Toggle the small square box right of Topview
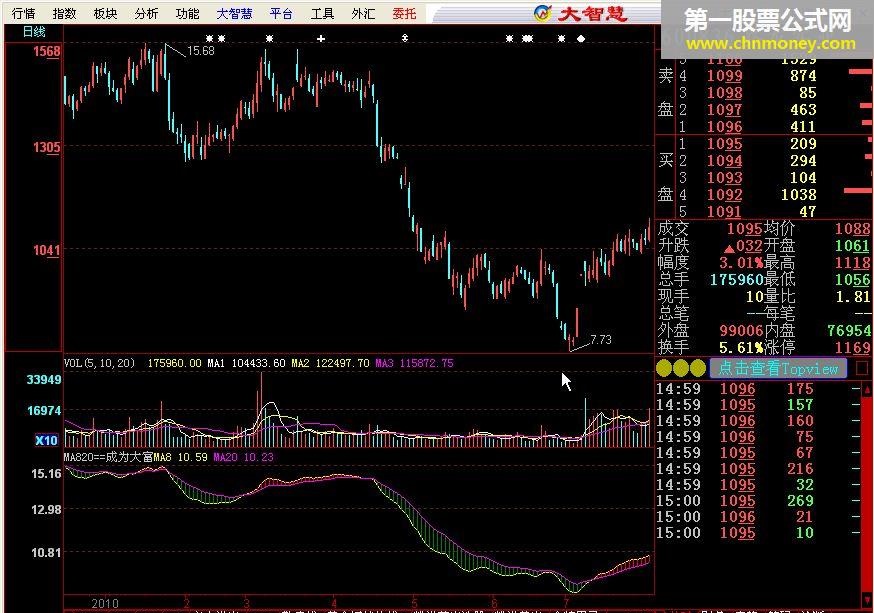874x613 pixels. 862,368
